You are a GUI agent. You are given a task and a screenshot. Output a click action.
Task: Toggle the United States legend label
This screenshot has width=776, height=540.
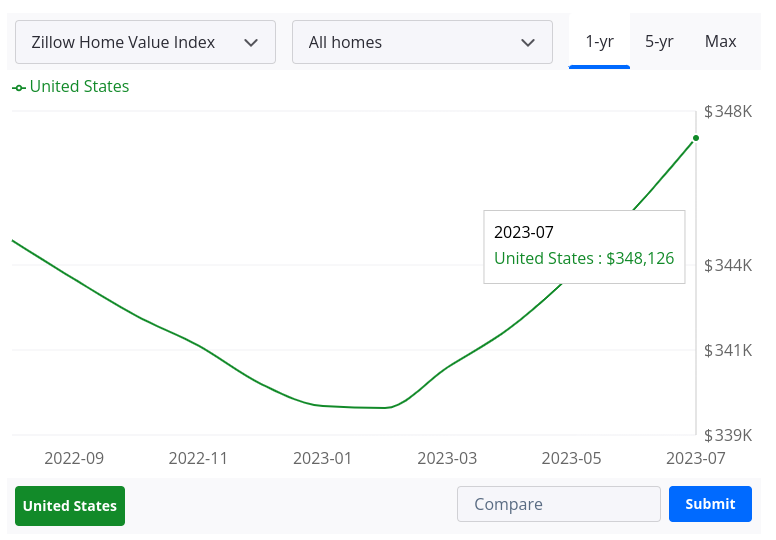79,87
